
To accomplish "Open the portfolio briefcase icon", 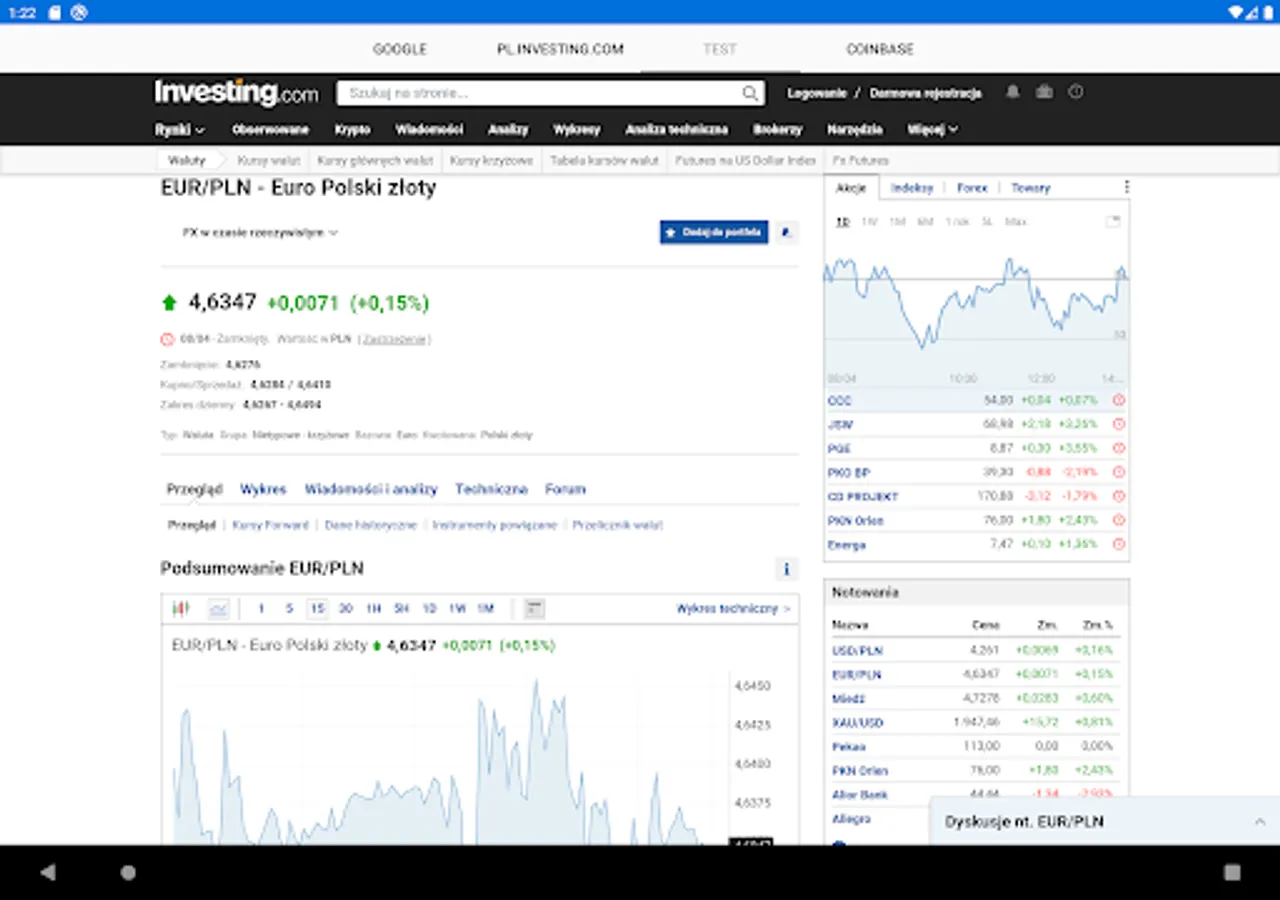I will (x=1044, y=92).
